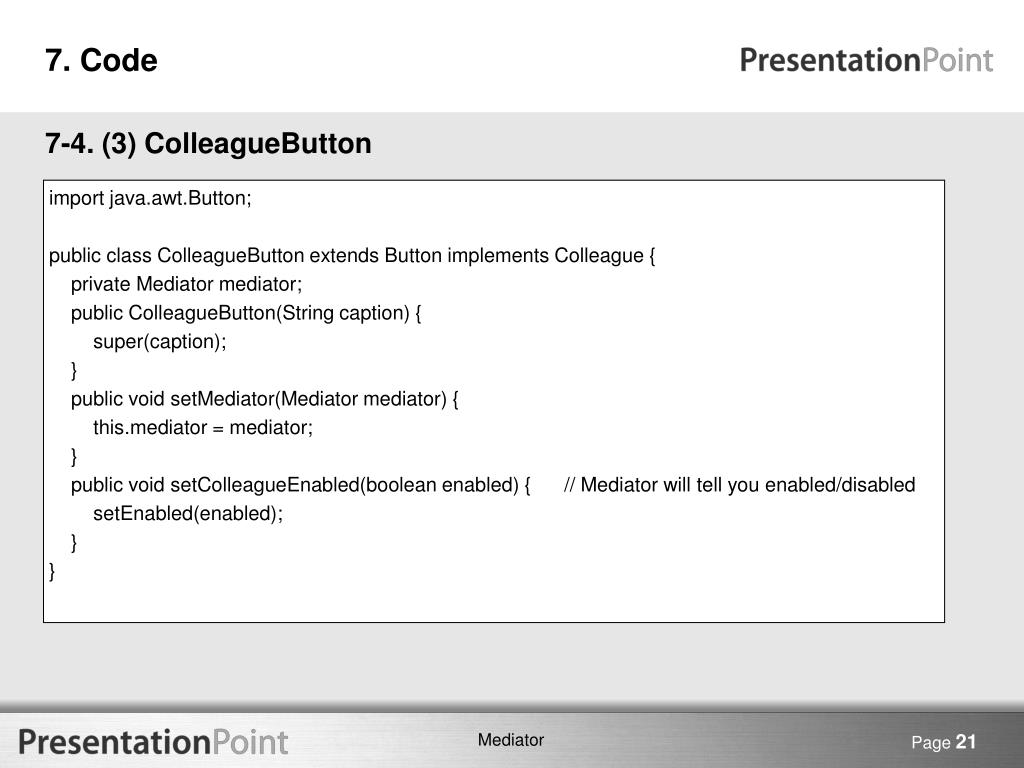The height and width of the screenshot is (768, 1024).
Task: Click the "7-4. (3) ColleagueButton" subheading
Action: tap(208, 144)
